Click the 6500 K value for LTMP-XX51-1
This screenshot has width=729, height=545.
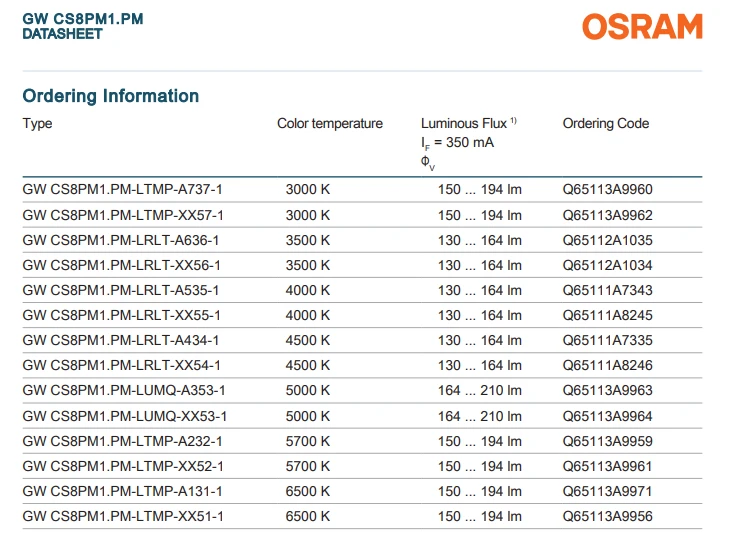(x=307, y=516)
